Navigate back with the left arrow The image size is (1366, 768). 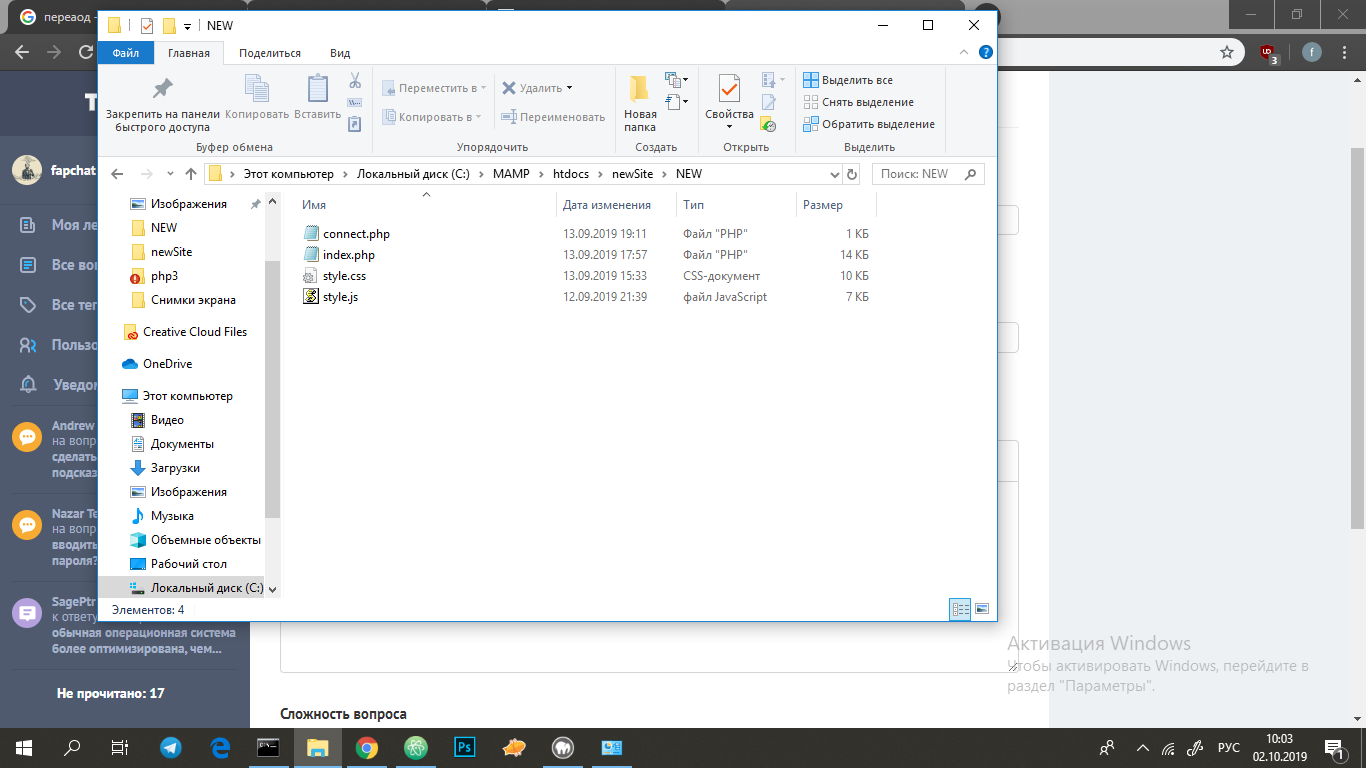(117, 174)
